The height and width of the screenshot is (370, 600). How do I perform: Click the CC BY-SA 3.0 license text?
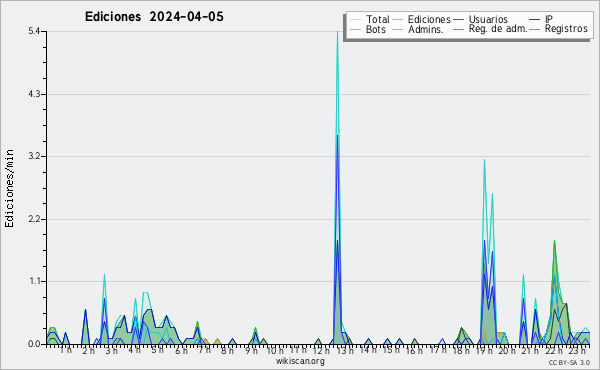(569, 362)
